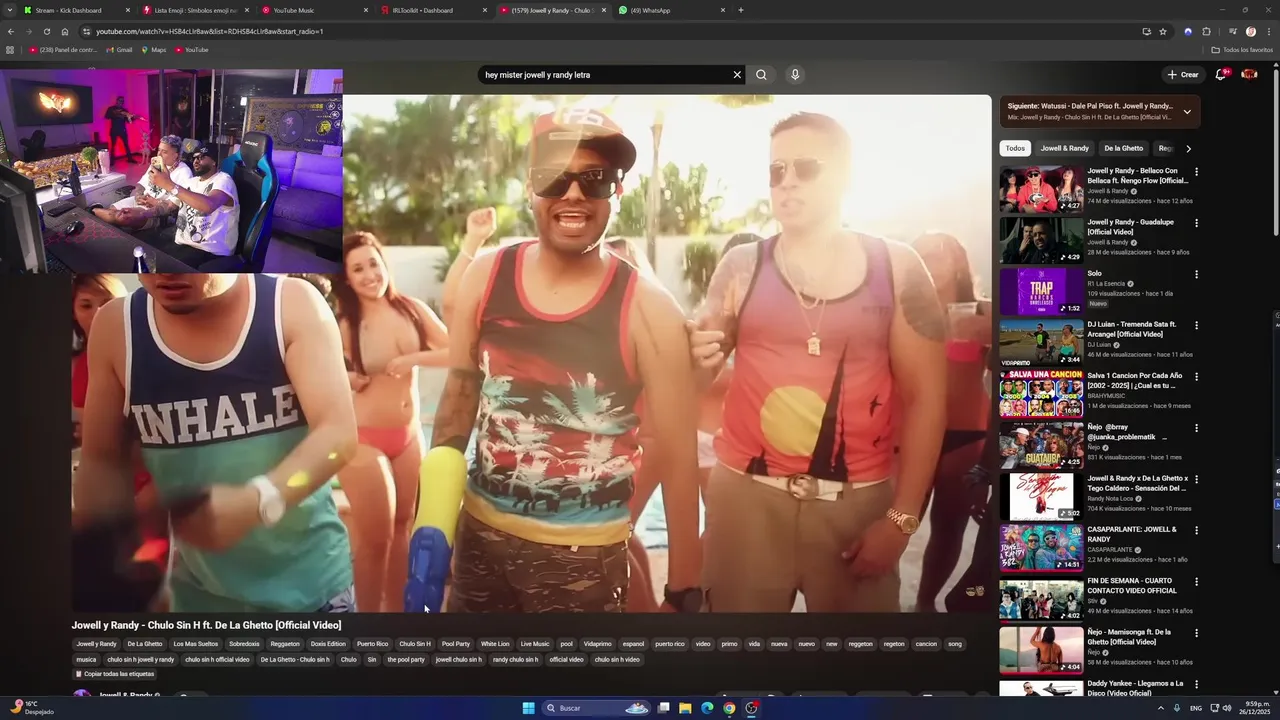Open Maps bookmark
This screenshot has height=720, width=1280.
tap(153, 49)
